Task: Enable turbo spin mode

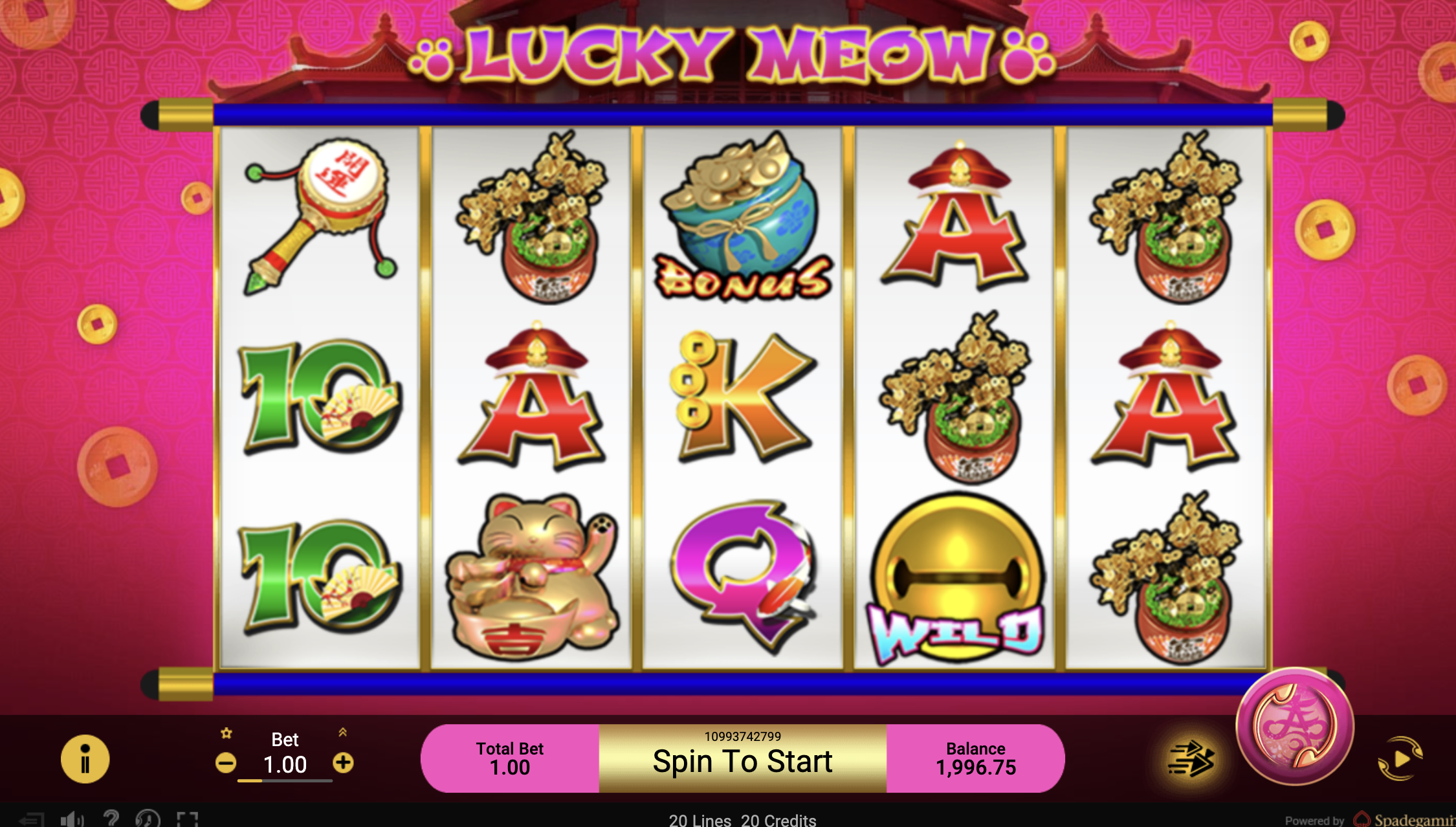Action: click(1191, 760)
